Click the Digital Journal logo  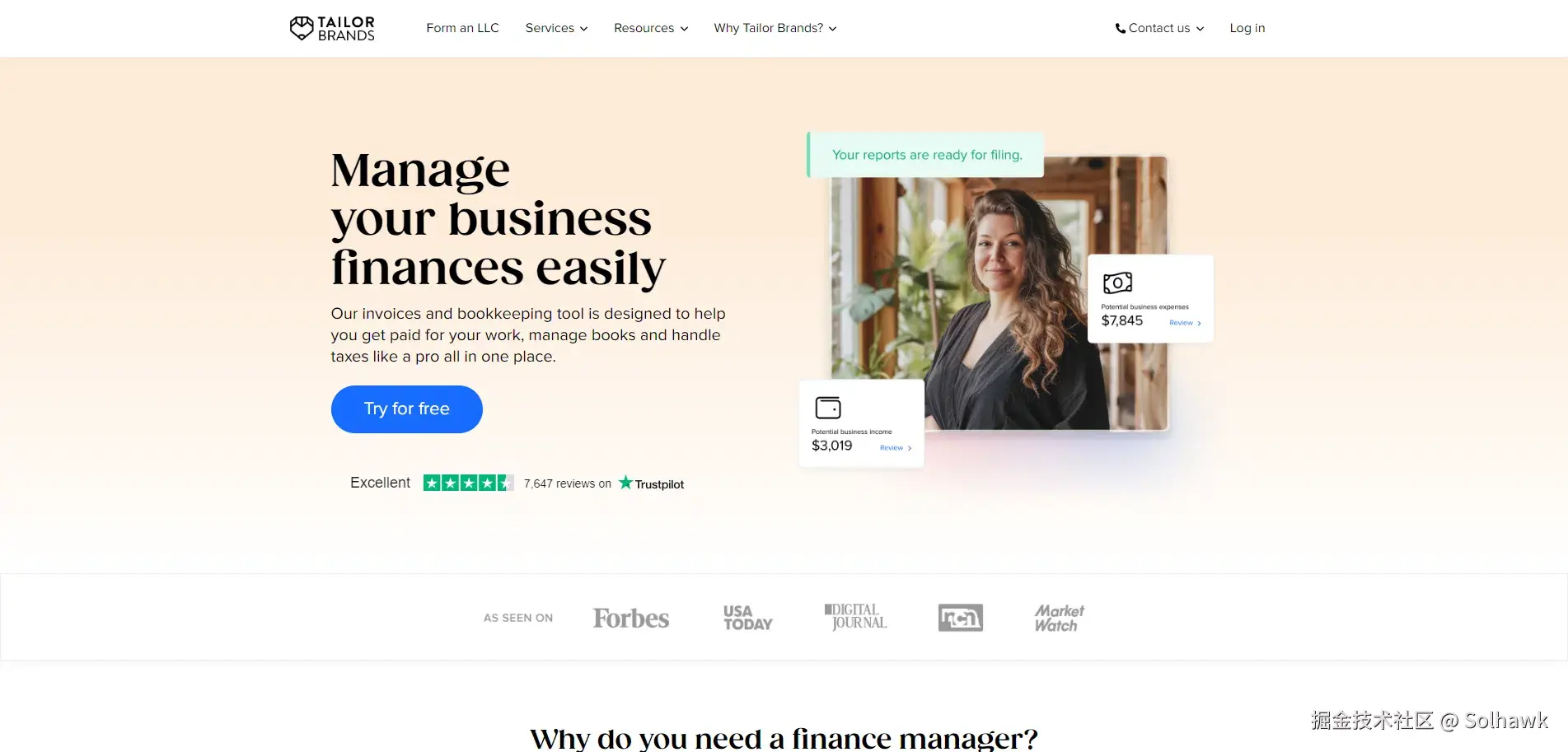pyautogui.click(x=856, y=617)
